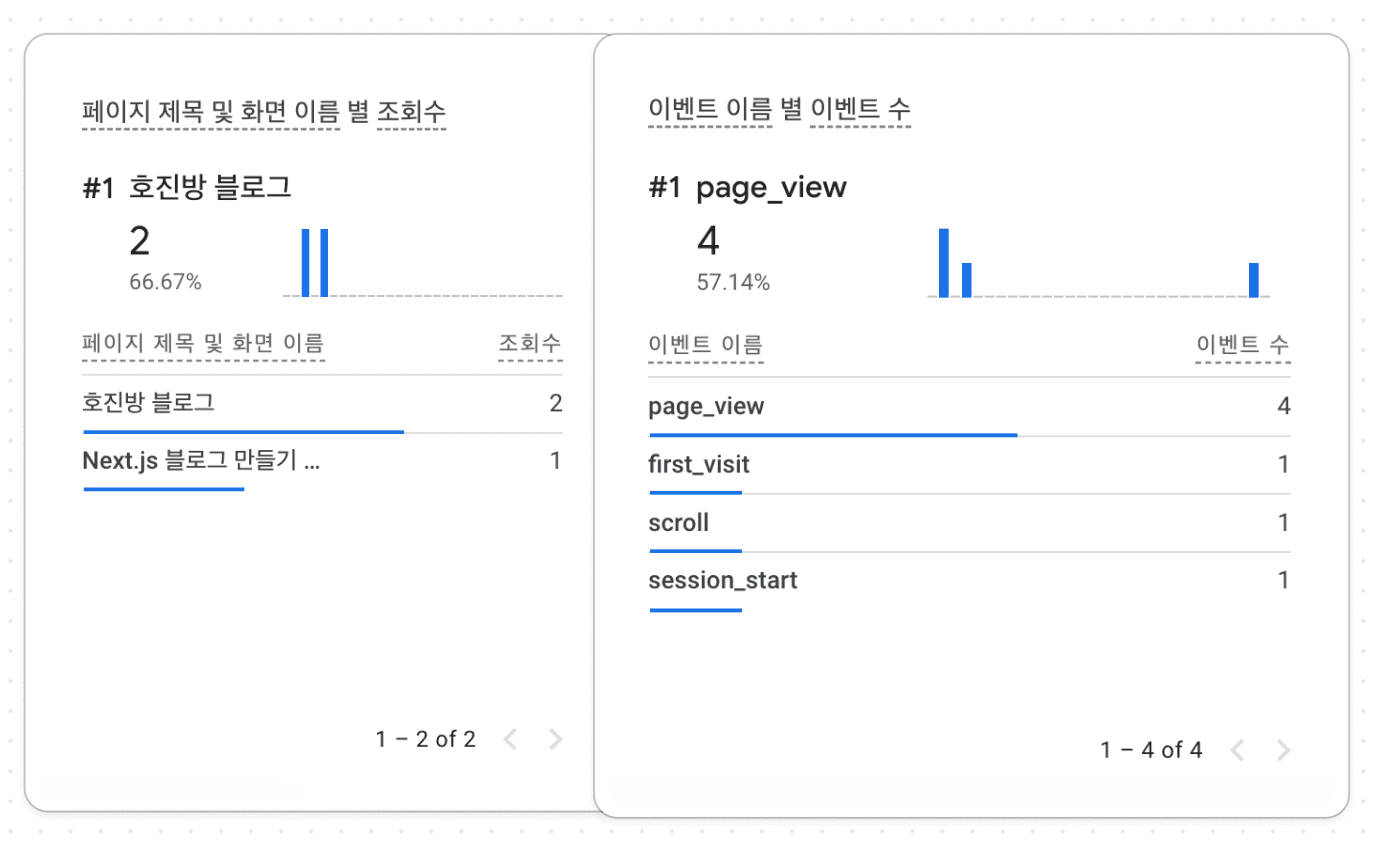Viewport: 1380px width, 844px height.
Task: Click the '#1 page_view' heading
Action: tap(747, 187)
